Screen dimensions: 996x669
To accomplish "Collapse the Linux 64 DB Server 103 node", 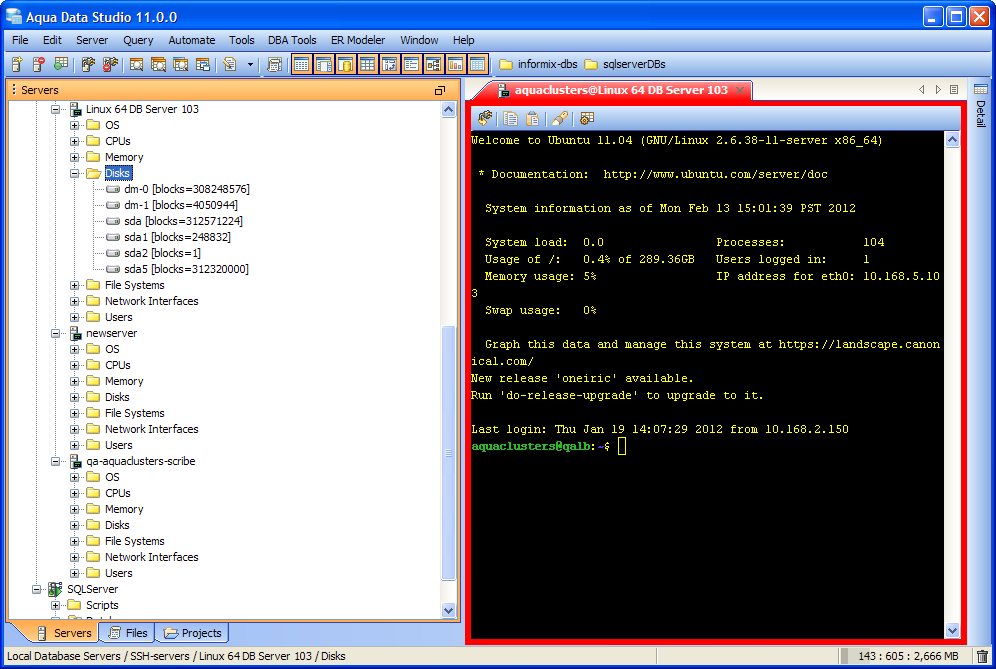I will tap(56, 109).
